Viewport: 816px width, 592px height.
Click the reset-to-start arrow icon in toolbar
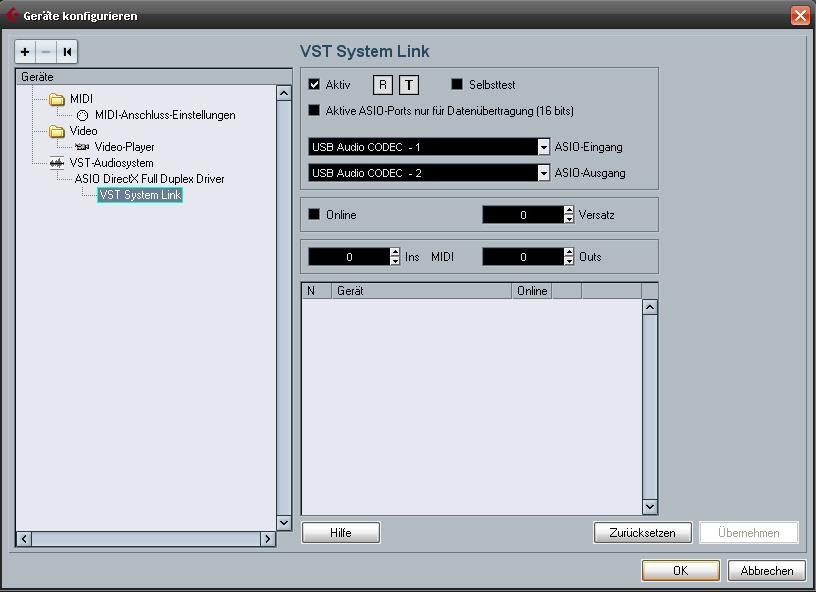[67, 52]
